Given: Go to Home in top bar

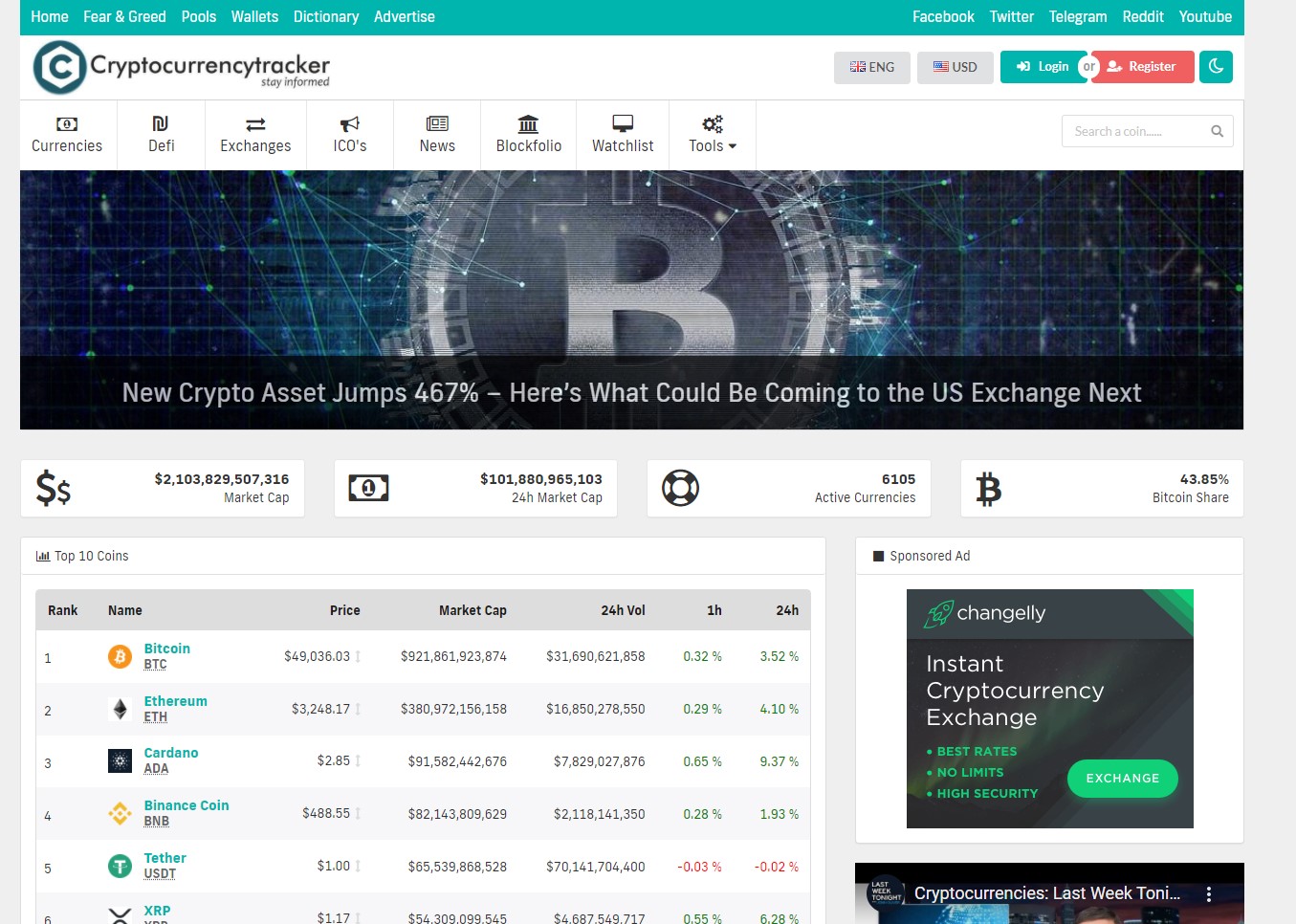Looking at the screenshot, I should [50, 16].
